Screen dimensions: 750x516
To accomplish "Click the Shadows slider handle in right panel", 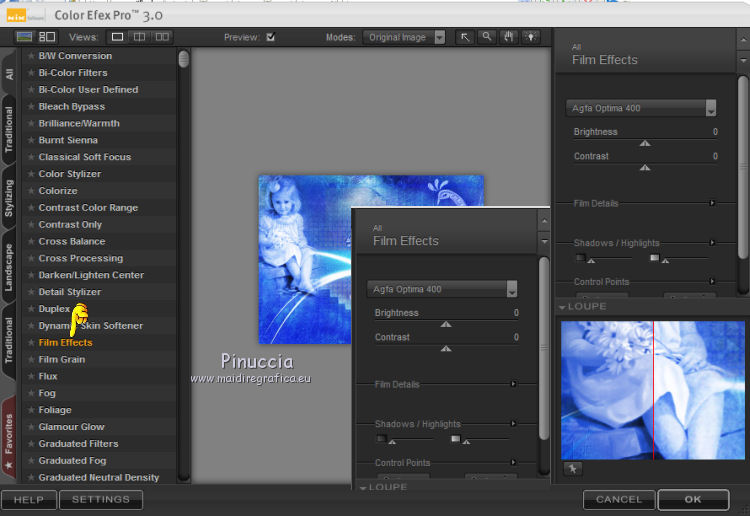I will click(591, 261).
